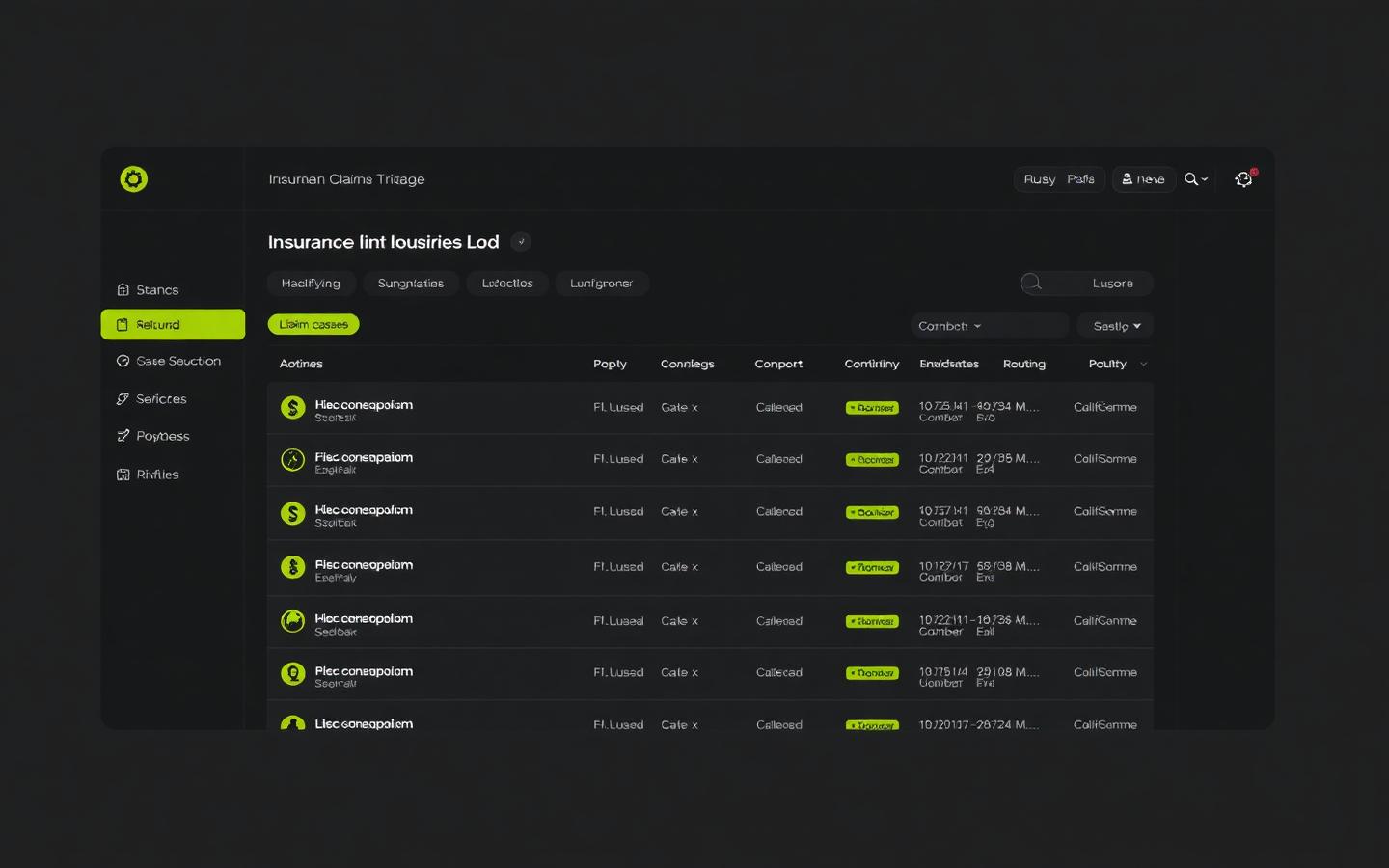Click the Rinfites sidebar icon

tap(123, 475)
